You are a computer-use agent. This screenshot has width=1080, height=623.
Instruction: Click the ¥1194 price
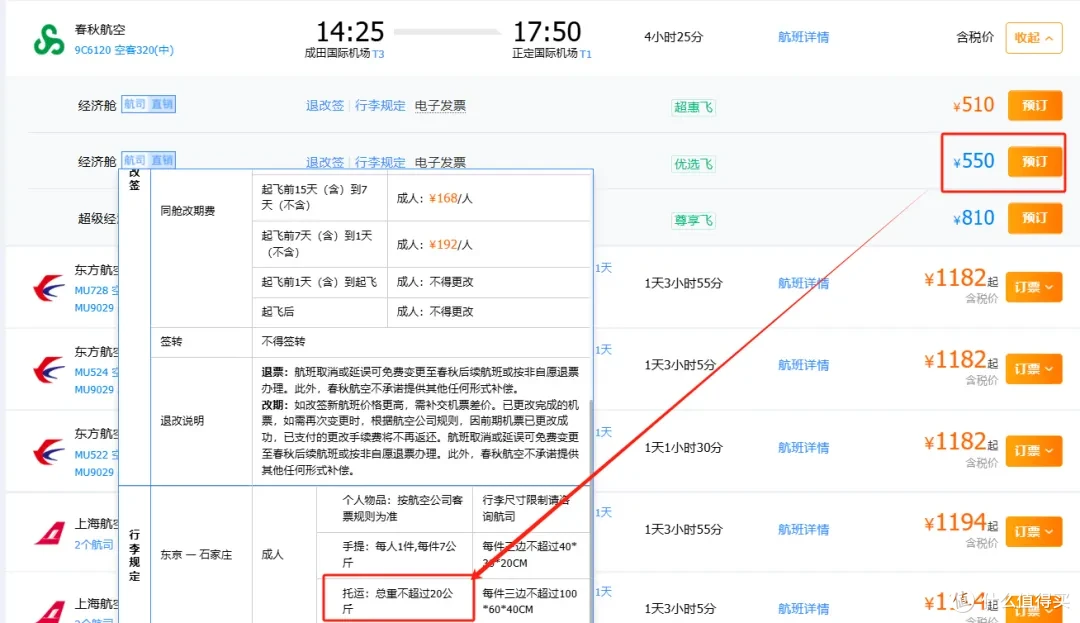(x=957, y=523)
